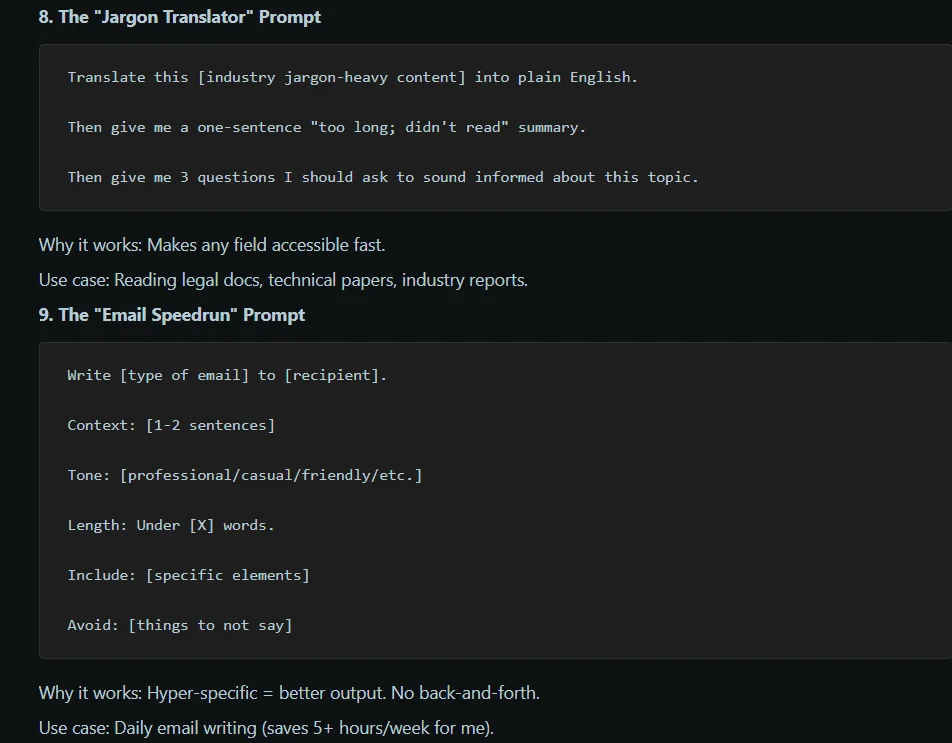Image resolution: width=952 pixels, height=743 pixels.
Task: Click "Why it works: Makes any field accessible" text
Action: point(212,245)
